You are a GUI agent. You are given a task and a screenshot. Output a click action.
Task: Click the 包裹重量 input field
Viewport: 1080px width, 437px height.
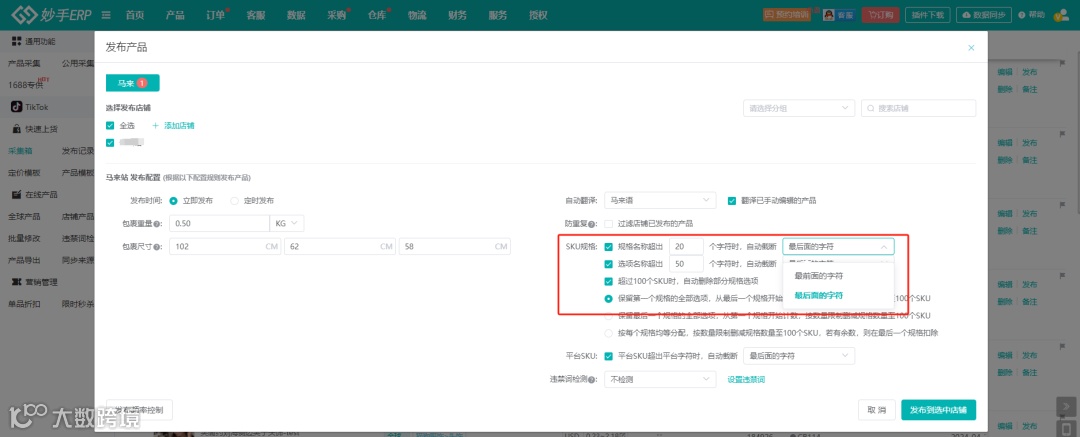click(219, 223)
